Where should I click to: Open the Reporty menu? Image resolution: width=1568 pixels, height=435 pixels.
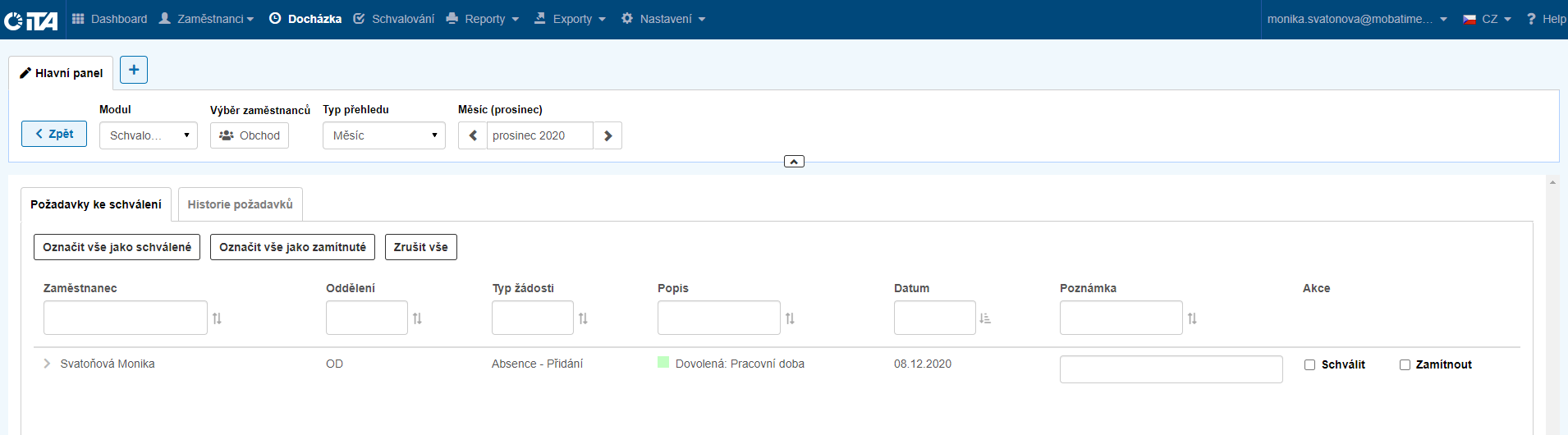484,19
